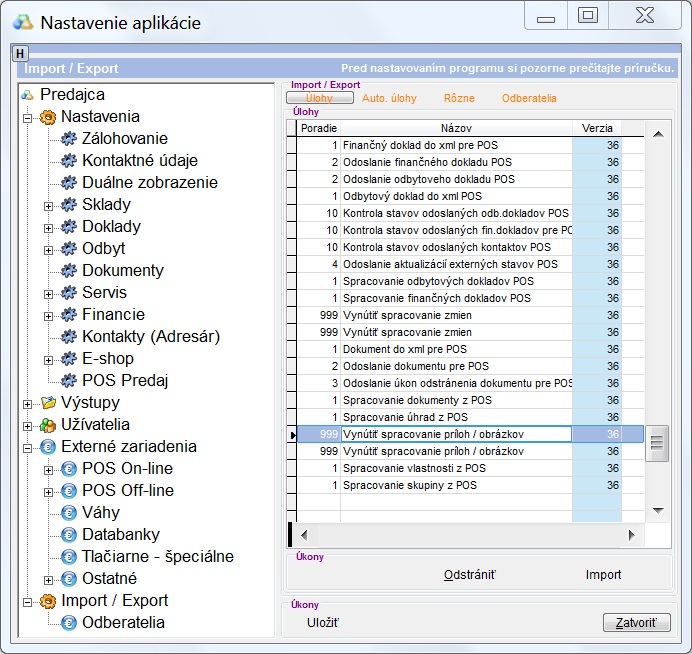Click the Váhy device icon

tap(68, 513)
